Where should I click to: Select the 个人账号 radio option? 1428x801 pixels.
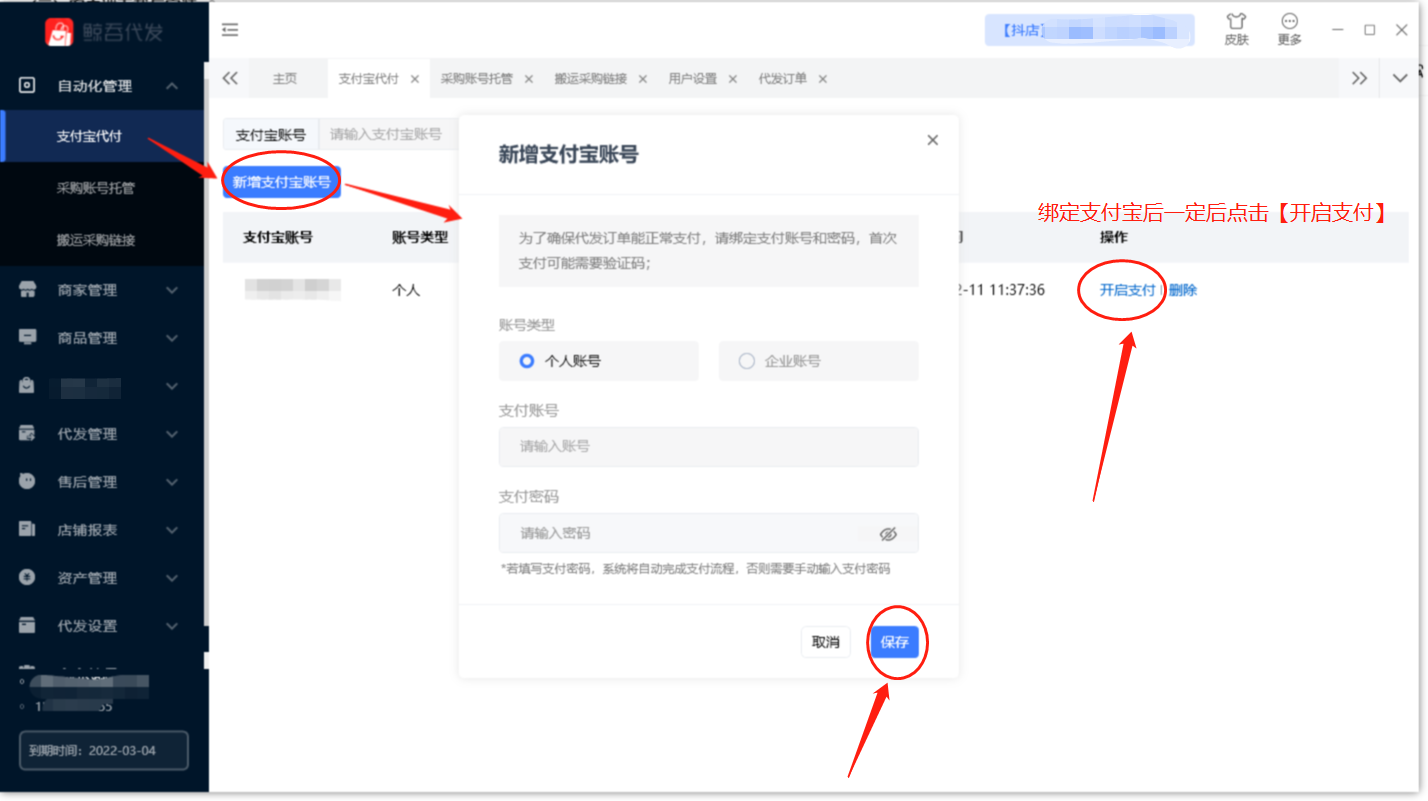598,361
